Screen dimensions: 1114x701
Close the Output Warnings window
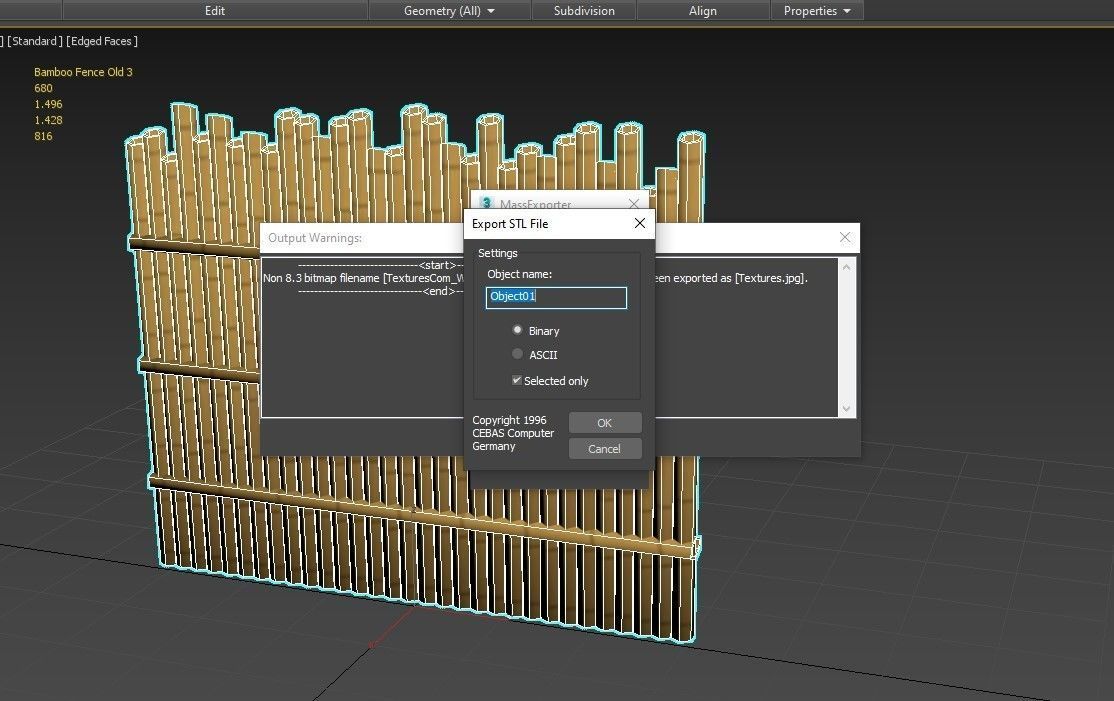(x=845, y=237)
